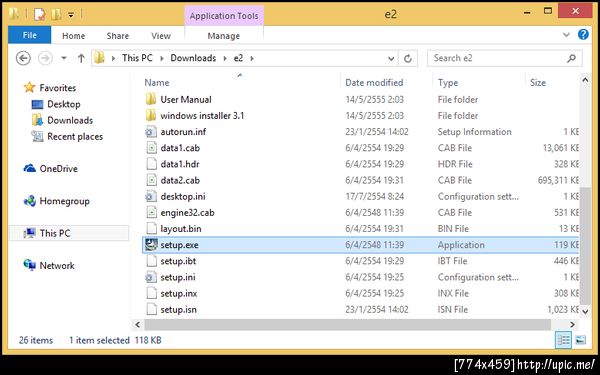
Task: Select the engine32.cab file icon
Action: pos(152,213)
